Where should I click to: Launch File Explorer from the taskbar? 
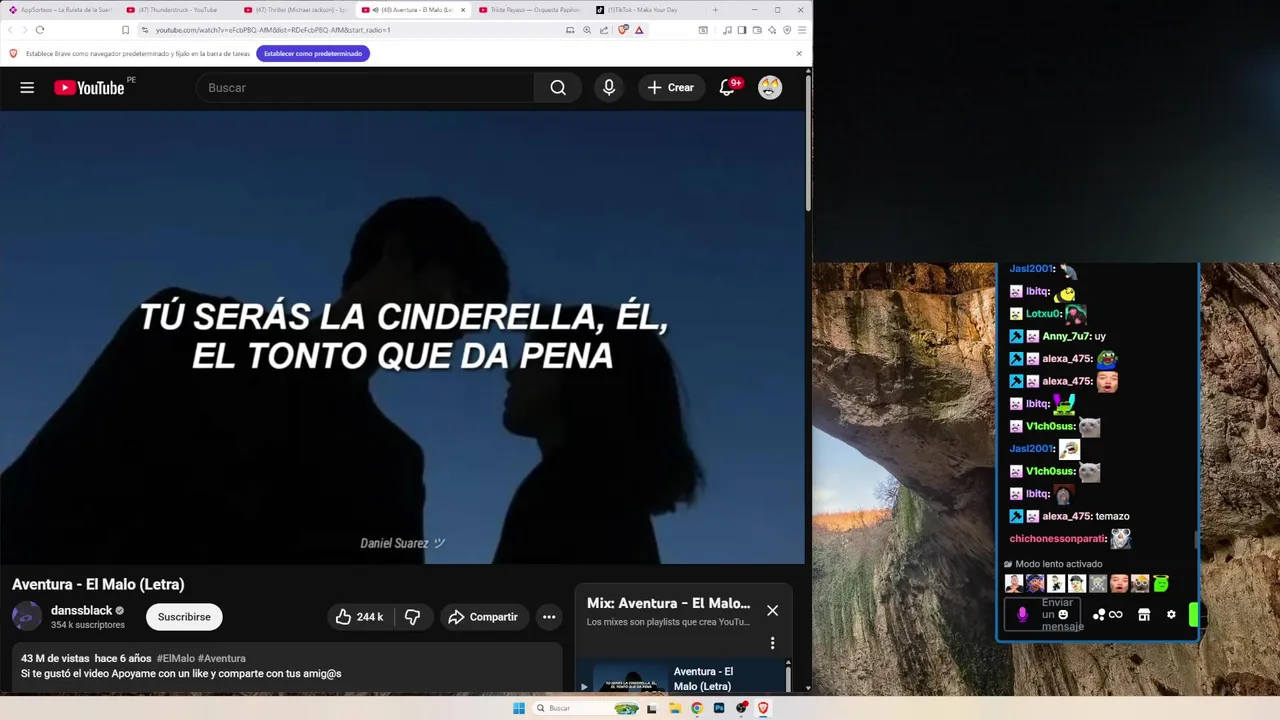pyautogui.click(x=675, y=708)
